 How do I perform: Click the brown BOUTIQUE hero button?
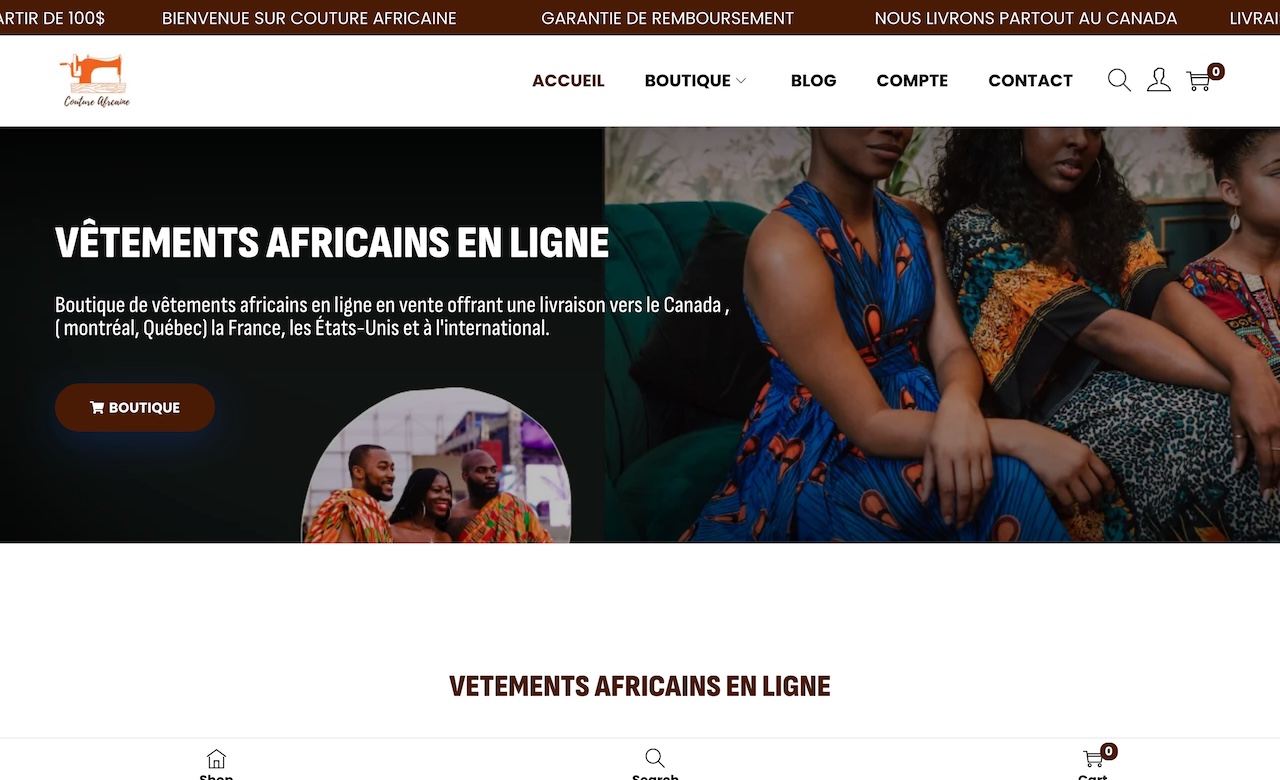(x=135, y=407)
